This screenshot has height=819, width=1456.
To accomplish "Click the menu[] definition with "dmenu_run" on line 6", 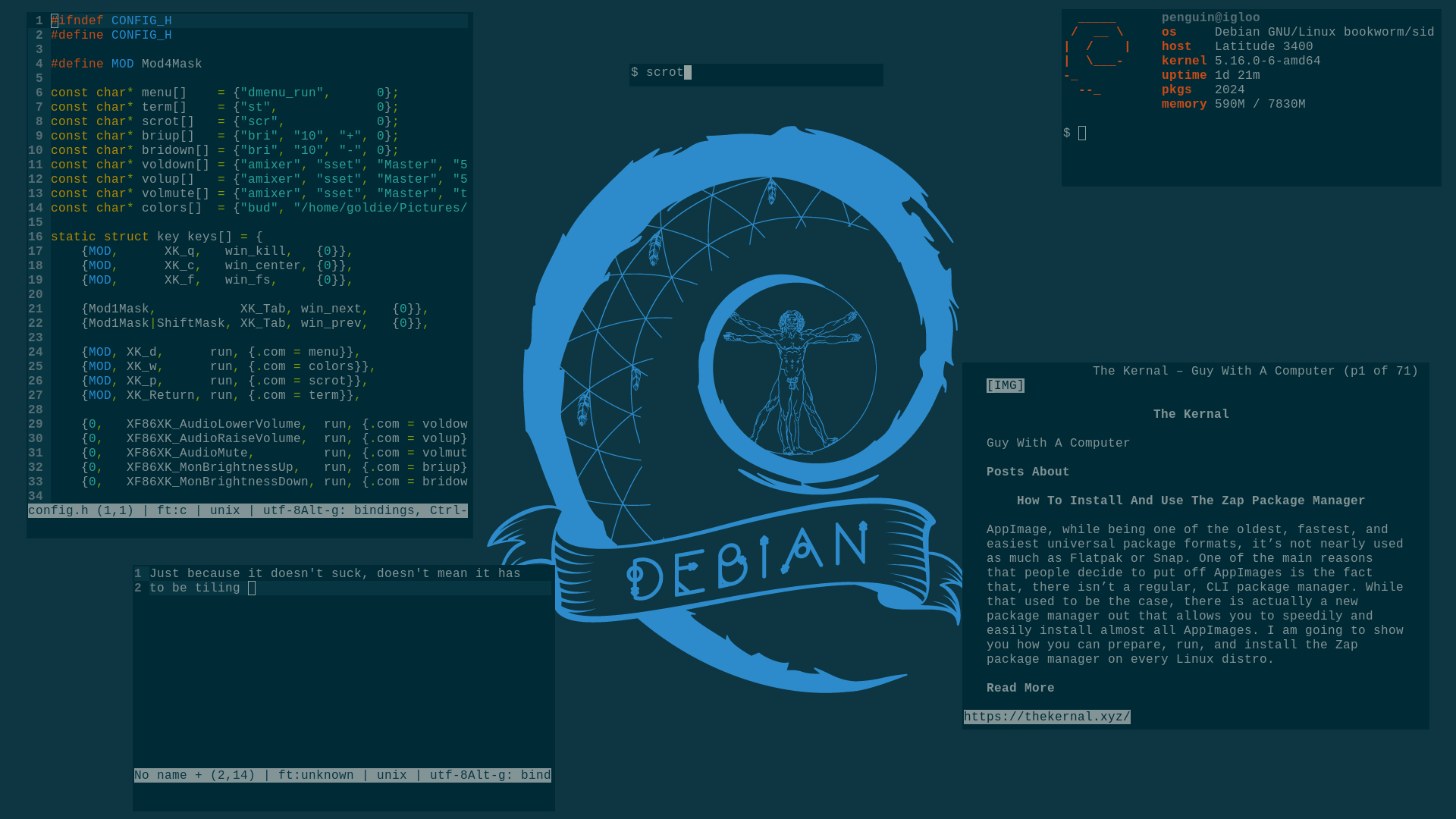I will pos(225,93).
